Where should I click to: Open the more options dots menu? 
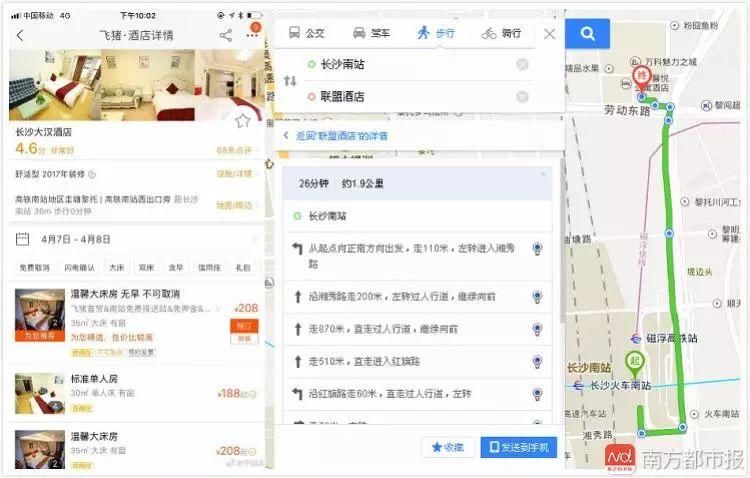click(252, 35)
